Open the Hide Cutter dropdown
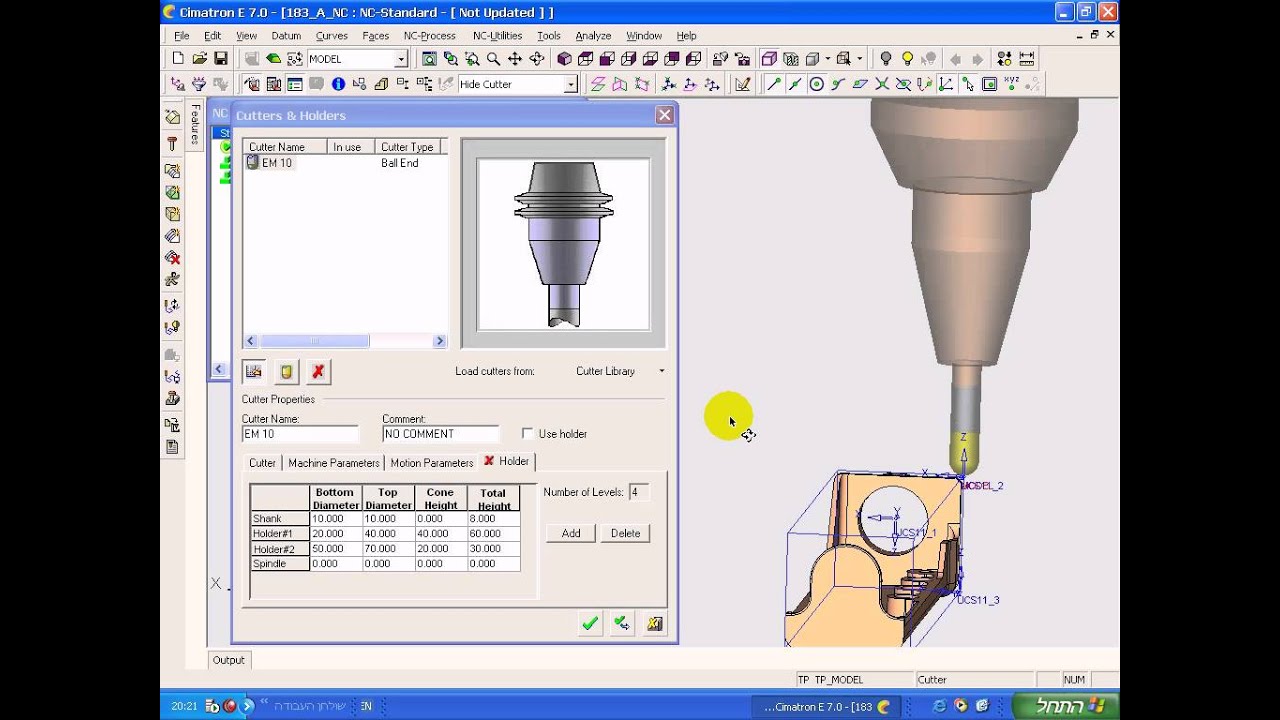 tap(571, 84)
